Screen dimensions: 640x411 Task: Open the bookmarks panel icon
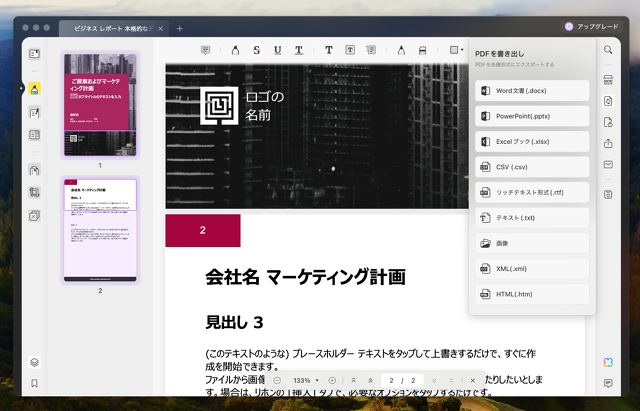(x=34, y=383)
